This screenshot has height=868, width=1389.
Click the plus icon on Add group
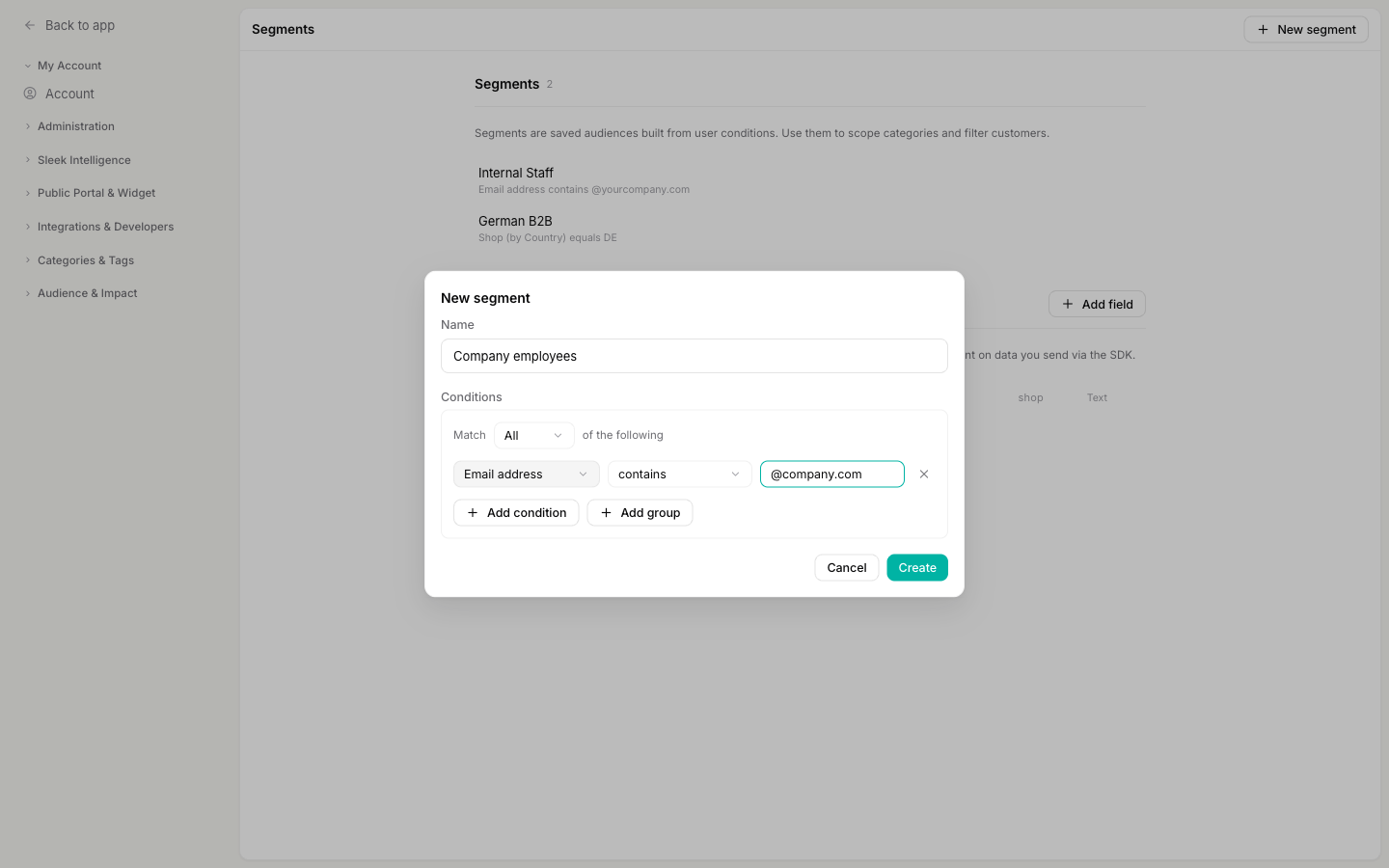606,513
